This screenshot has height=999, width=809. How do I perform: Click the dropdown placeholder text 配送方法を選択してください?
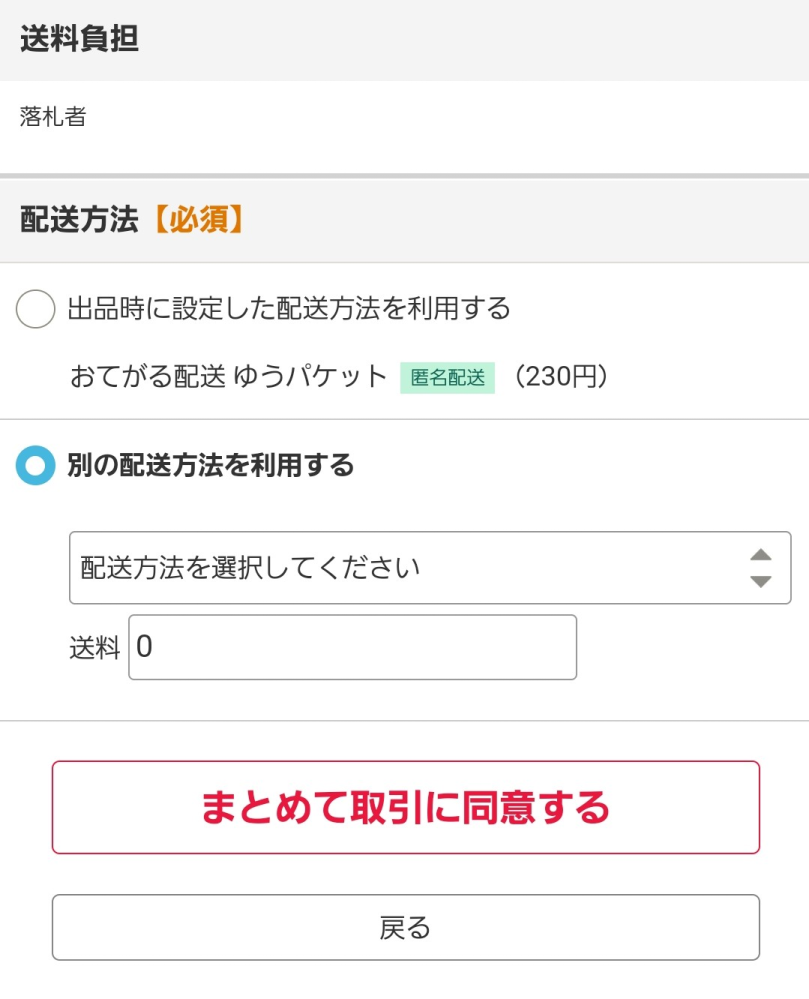(x=250, y=568)
